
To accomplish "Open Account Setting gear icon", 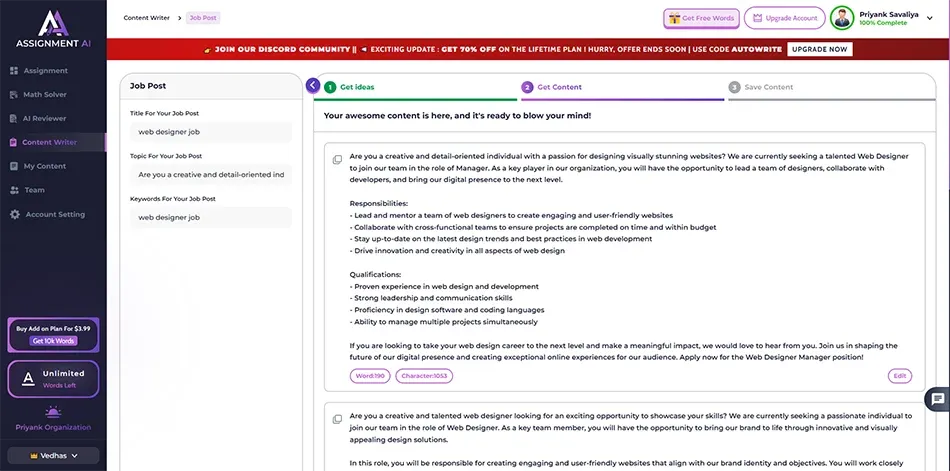I will point(14,214).
